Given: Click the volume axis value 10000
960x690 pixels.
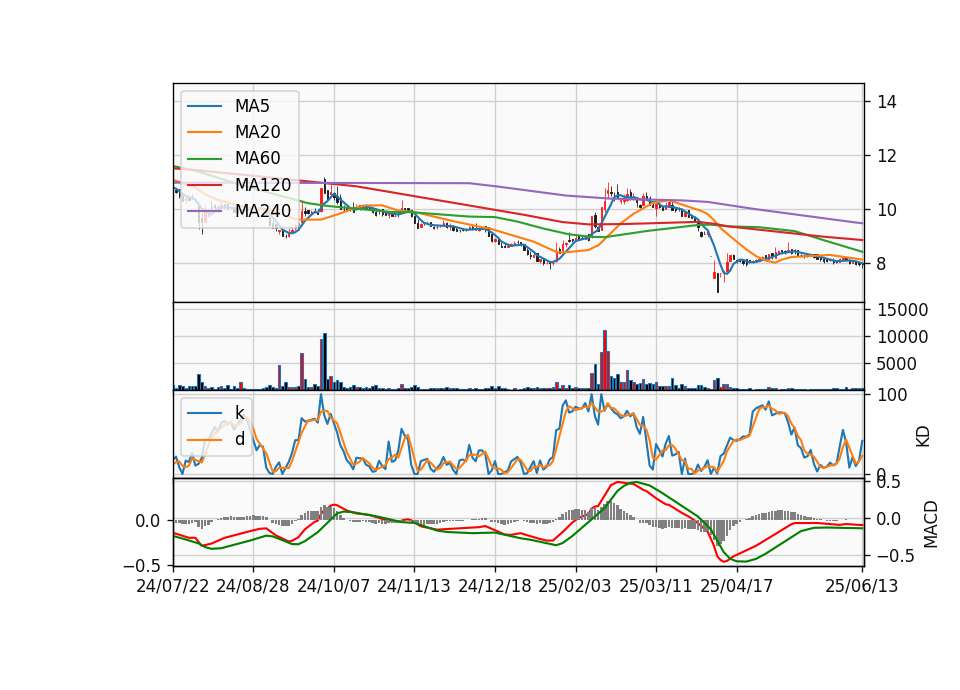Looking at the screenshot, I should (x=902, y=337).
